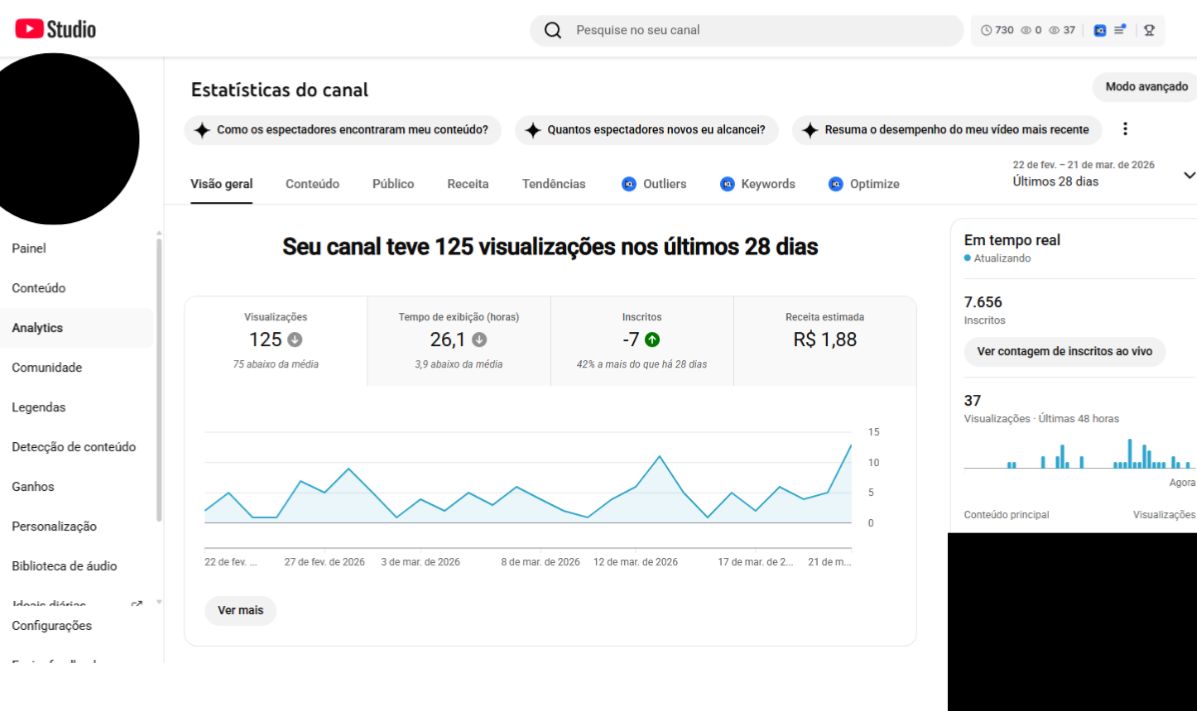Click the real-time 48 hours bar chart
Image resolution: width=1197 pixels, height=711 pixels.
pyautogui.click(x=1078, y=454)
